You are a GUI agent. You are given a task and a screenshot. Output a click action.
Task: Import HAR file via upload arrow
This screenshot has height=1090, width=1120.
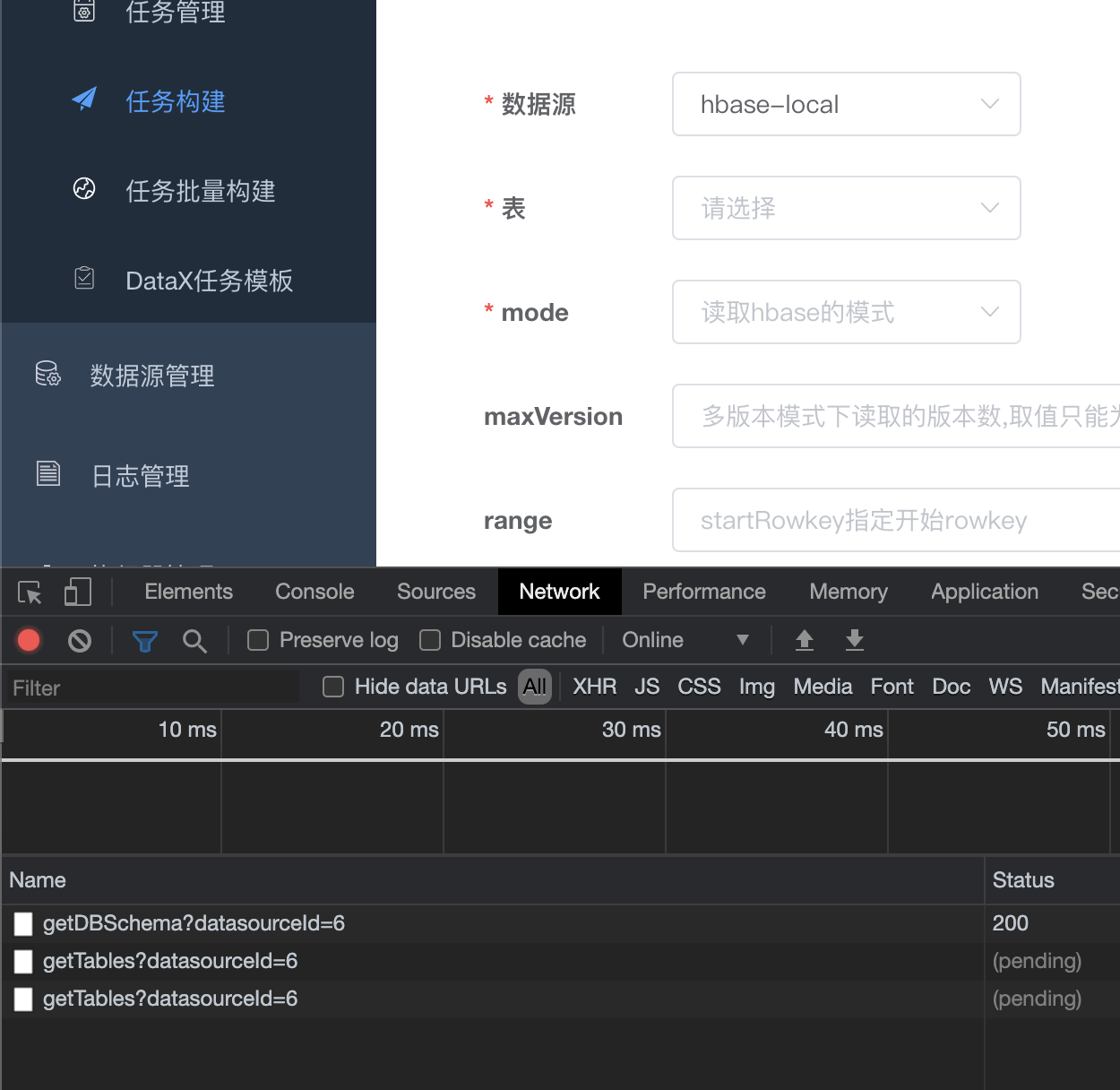click(804, 640)
